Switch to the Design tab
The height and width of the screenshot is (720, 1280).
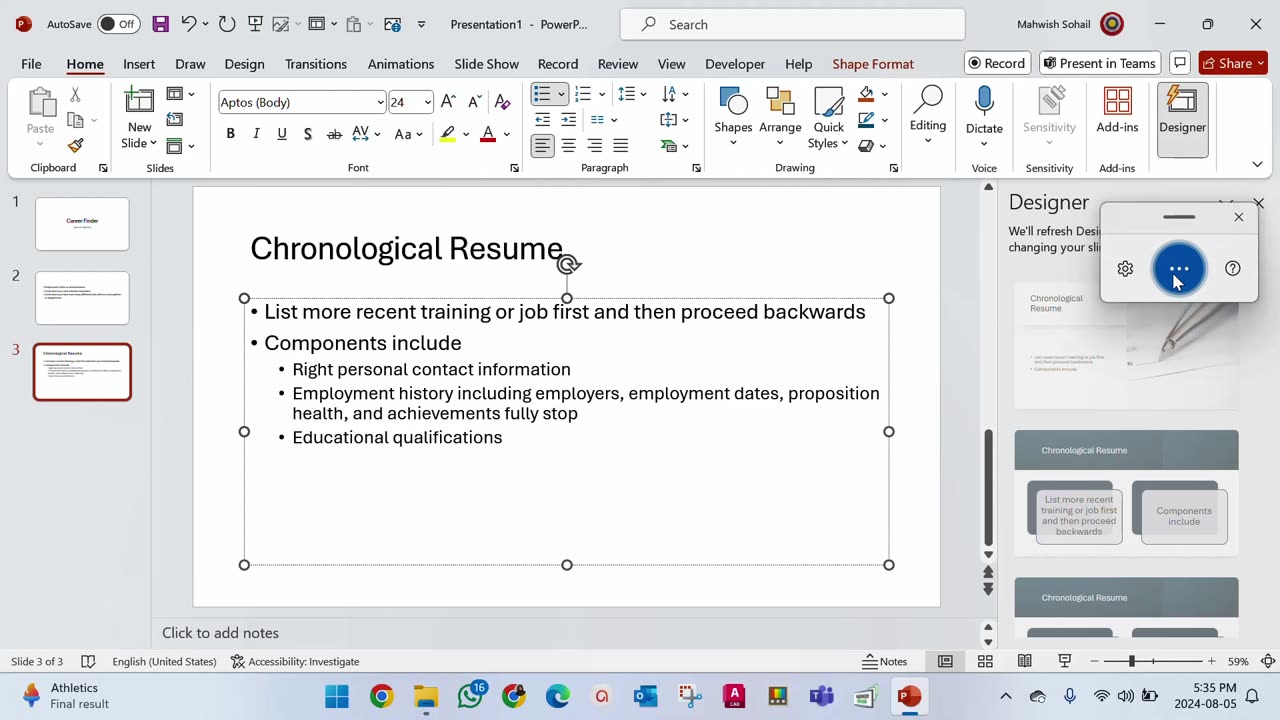pos(244,64)
